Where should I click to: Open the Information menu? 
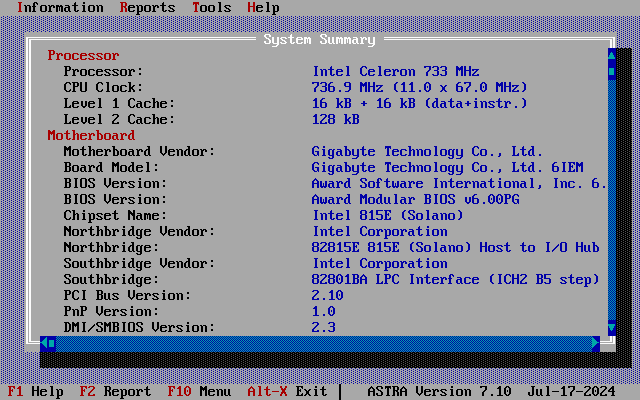pos(60,7)
